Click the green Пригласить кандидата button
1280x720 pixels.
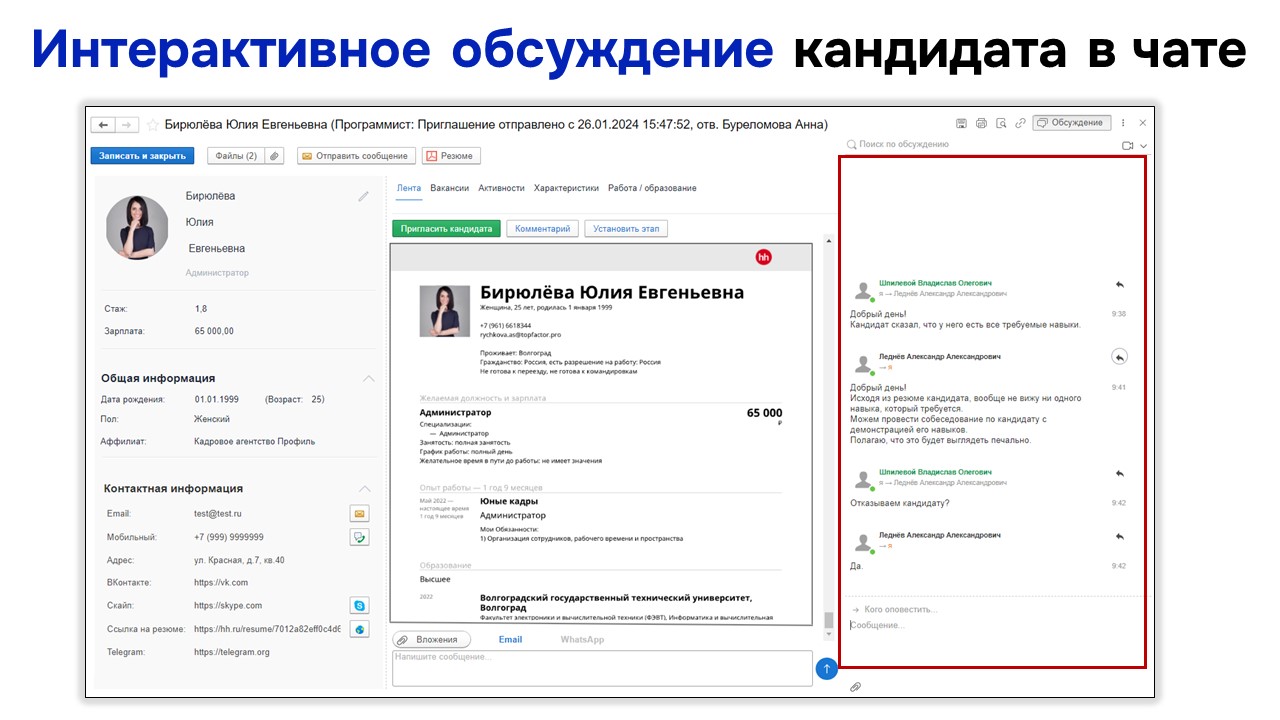(x=445, y=229)
